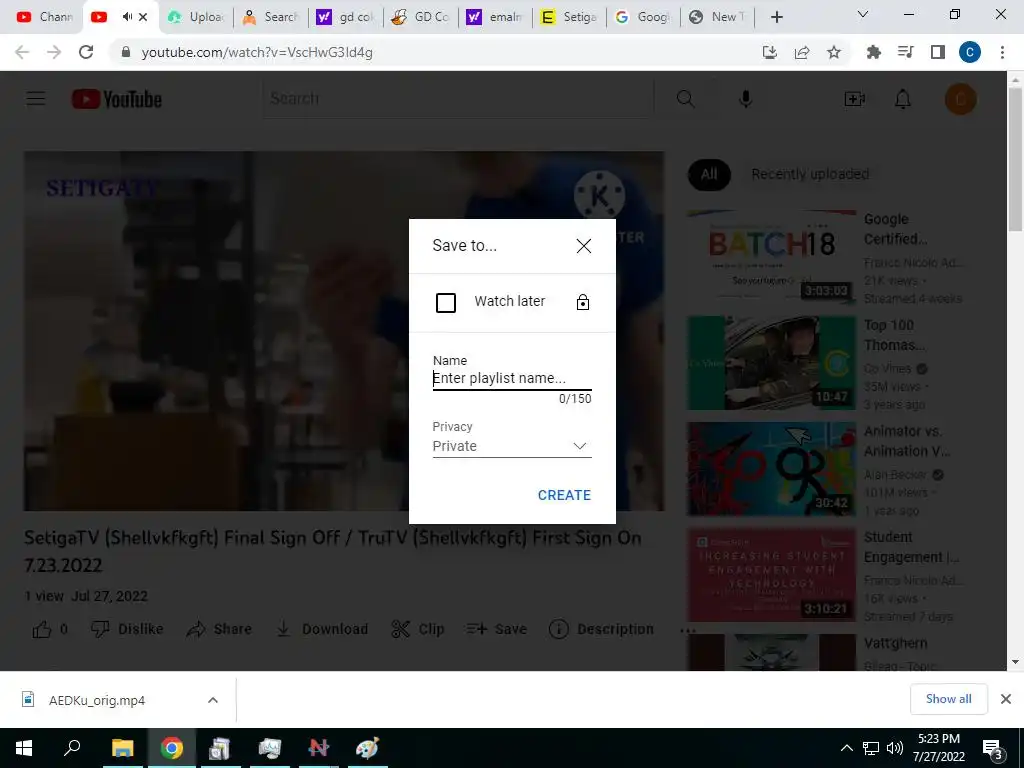Open the media control icon in toolbar

[x=905, y=52]
